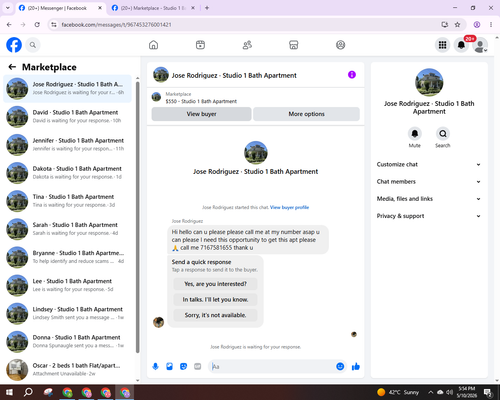Send quick reply 'Yes, are you interested?'
Screen dimensions: 500x400
click(215, 284)
